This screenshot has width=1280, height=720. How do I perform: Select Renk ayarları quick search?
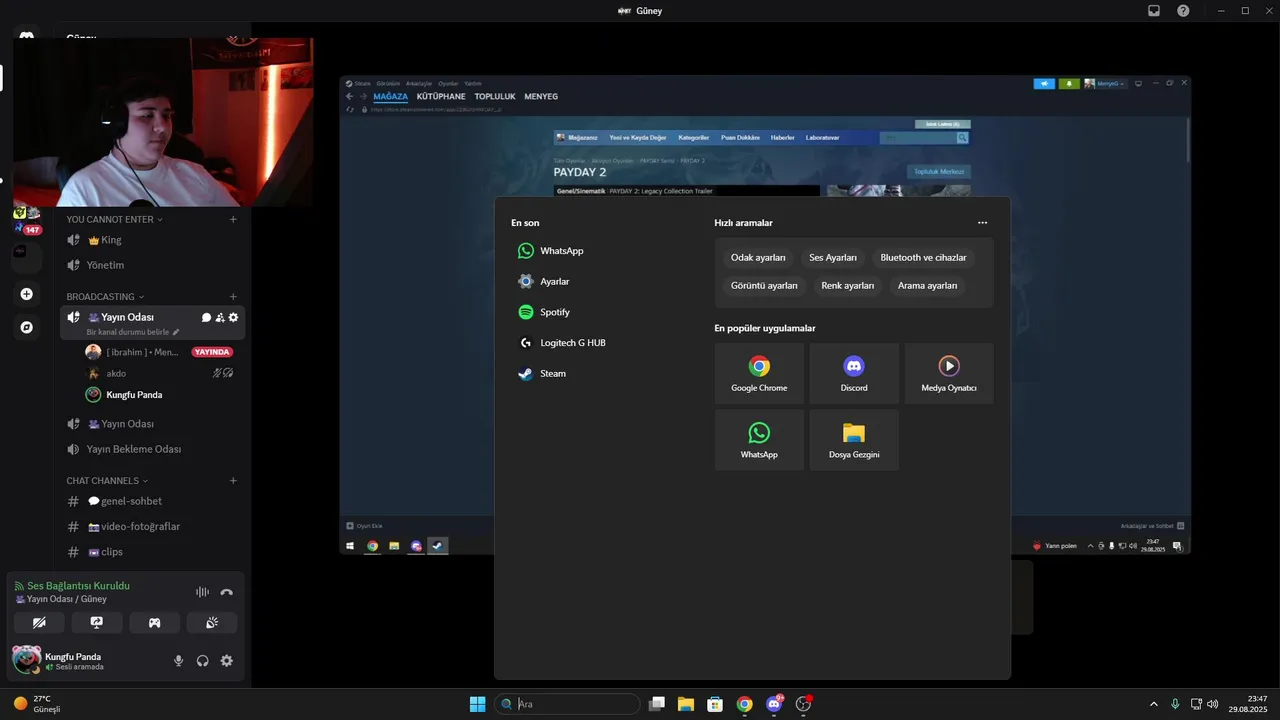click(x=848, y=285)
